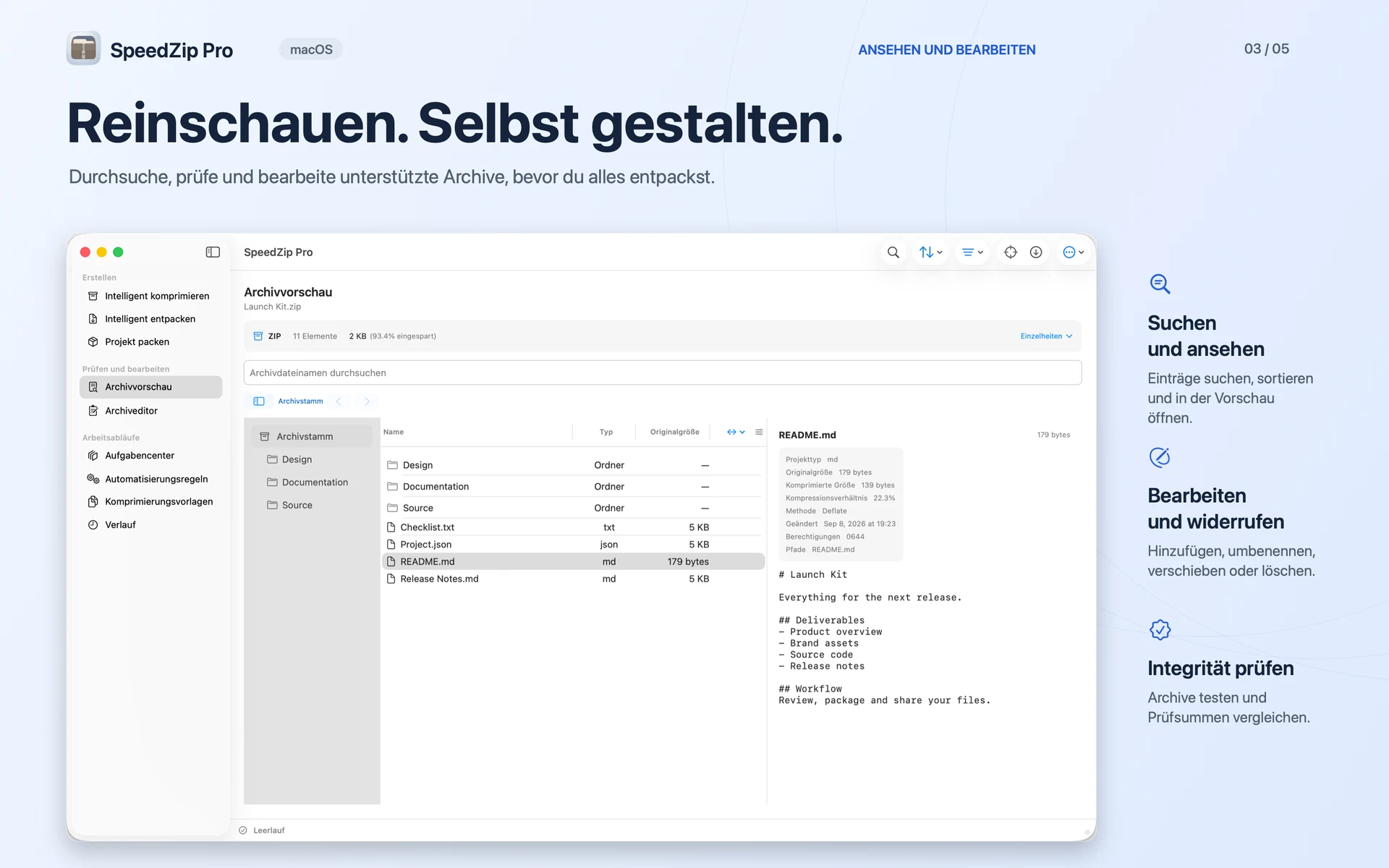
Task: Open Intelligent komprimieren in sidebar
Action: pyautogui.click(x=150, y=296)
